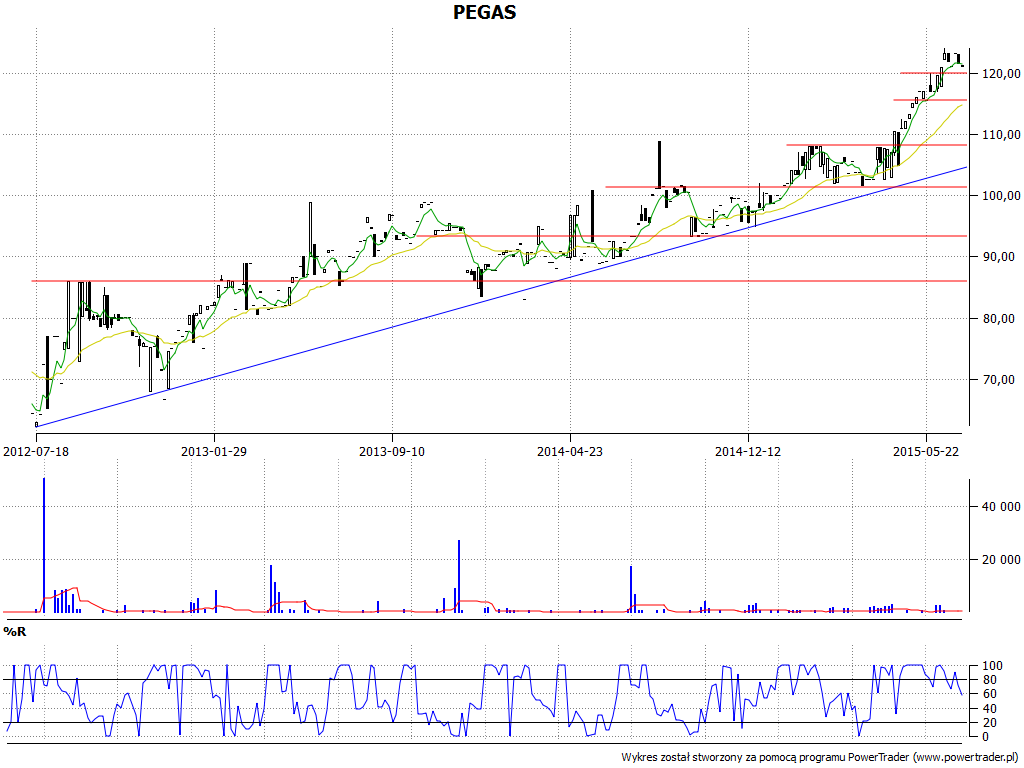1024x768 pixels.
Task: Select the 2013-01-29 date label
Action: pyautogui.click(x=214, y=451)
